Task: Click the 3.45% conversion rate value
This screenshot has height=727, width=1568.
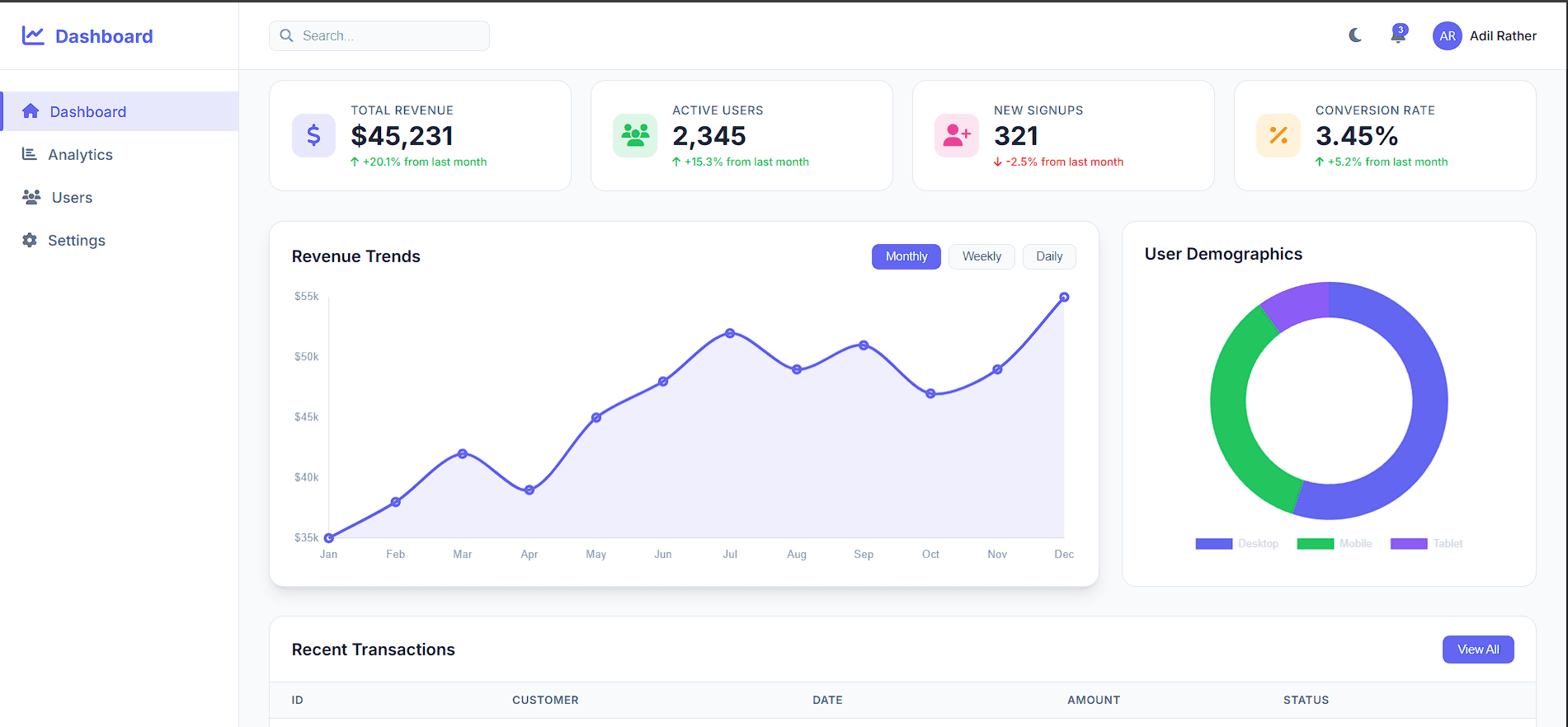Action: coord(1357,135)
